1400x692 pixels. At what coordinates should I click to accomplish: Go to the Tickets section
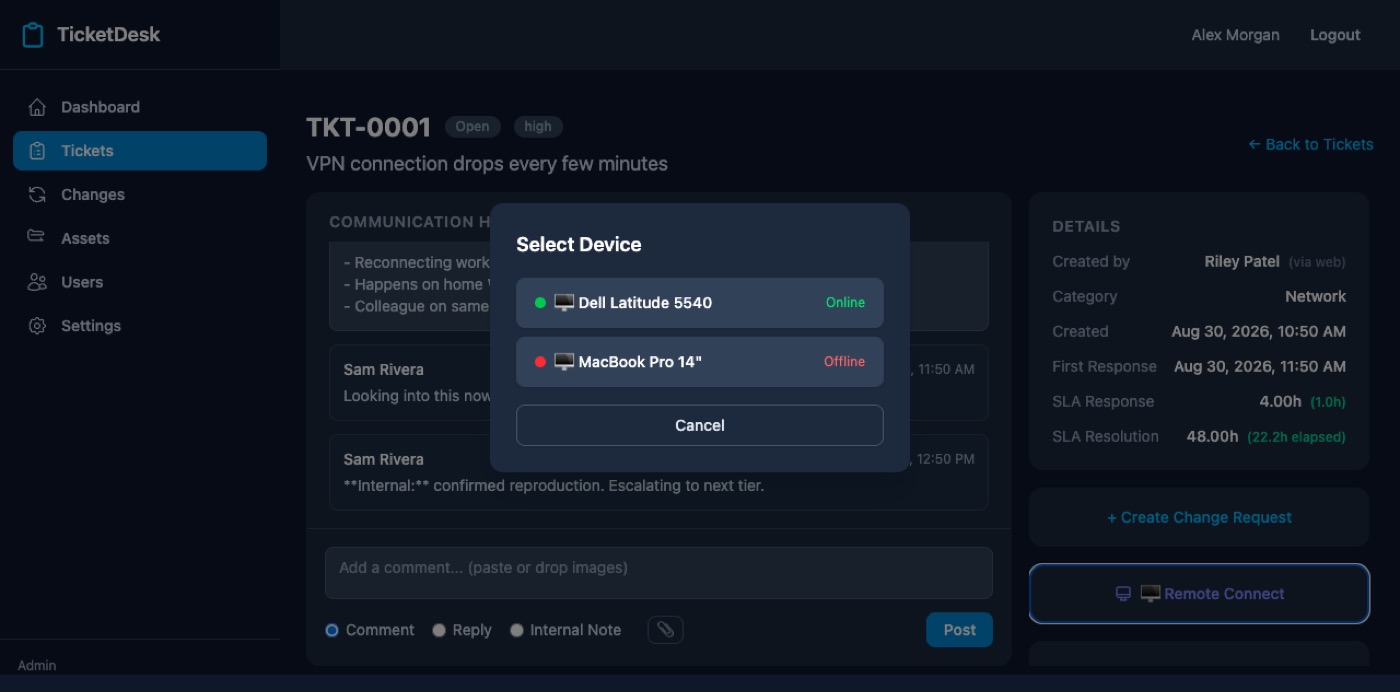pos(140,151)
